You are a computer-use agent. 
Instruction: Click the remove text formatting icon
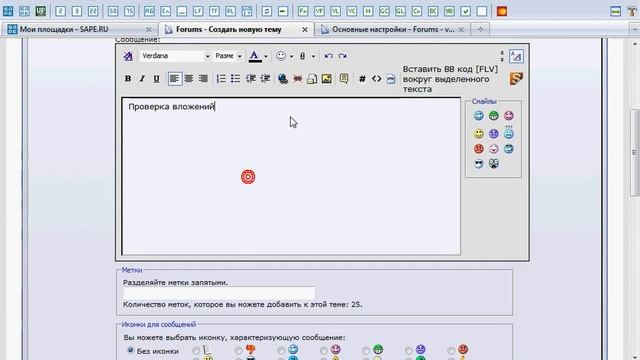128,56
